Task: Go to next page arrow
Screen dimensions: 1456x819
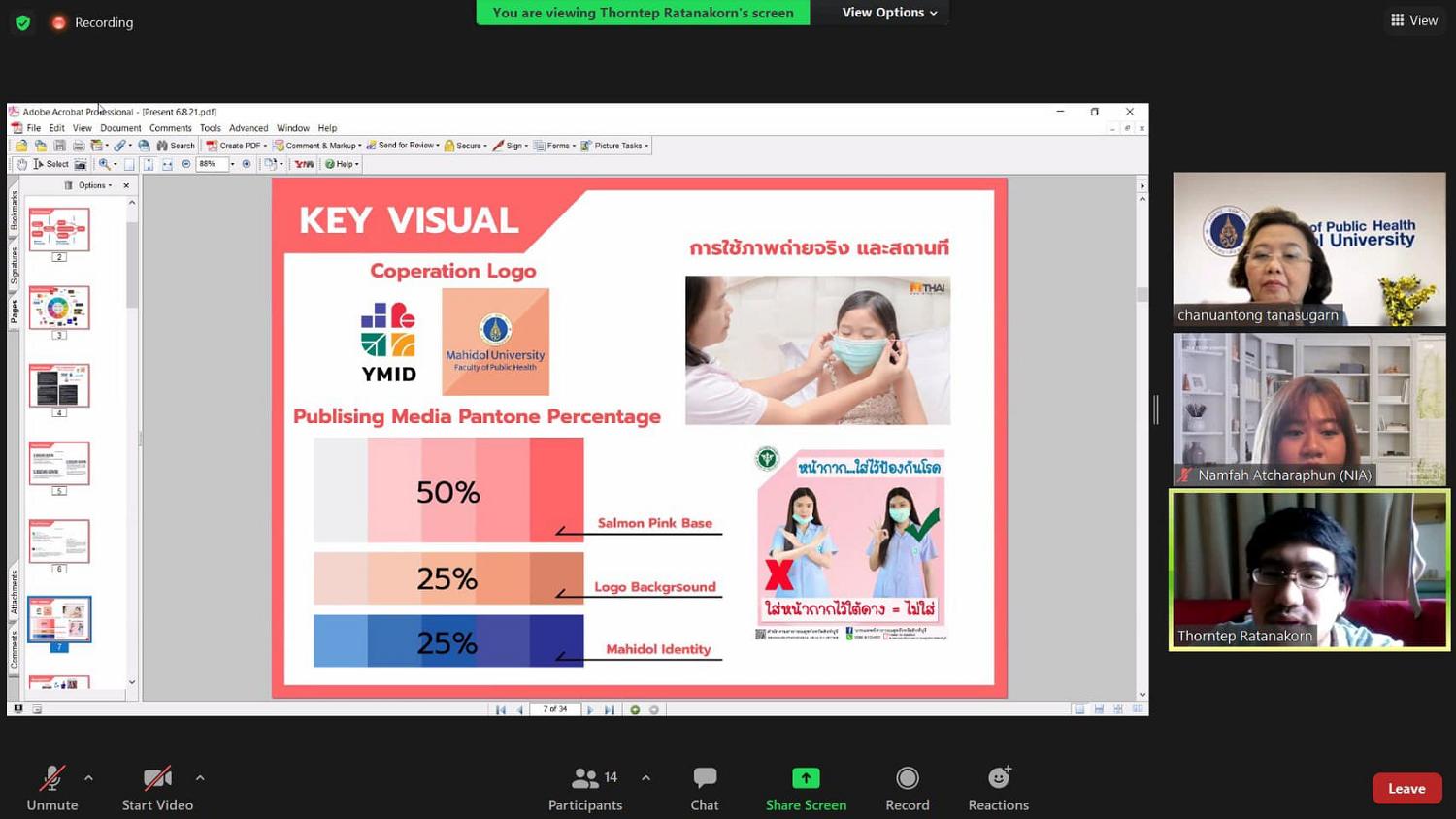Action: pyautogui.click(x=590, y=709)
